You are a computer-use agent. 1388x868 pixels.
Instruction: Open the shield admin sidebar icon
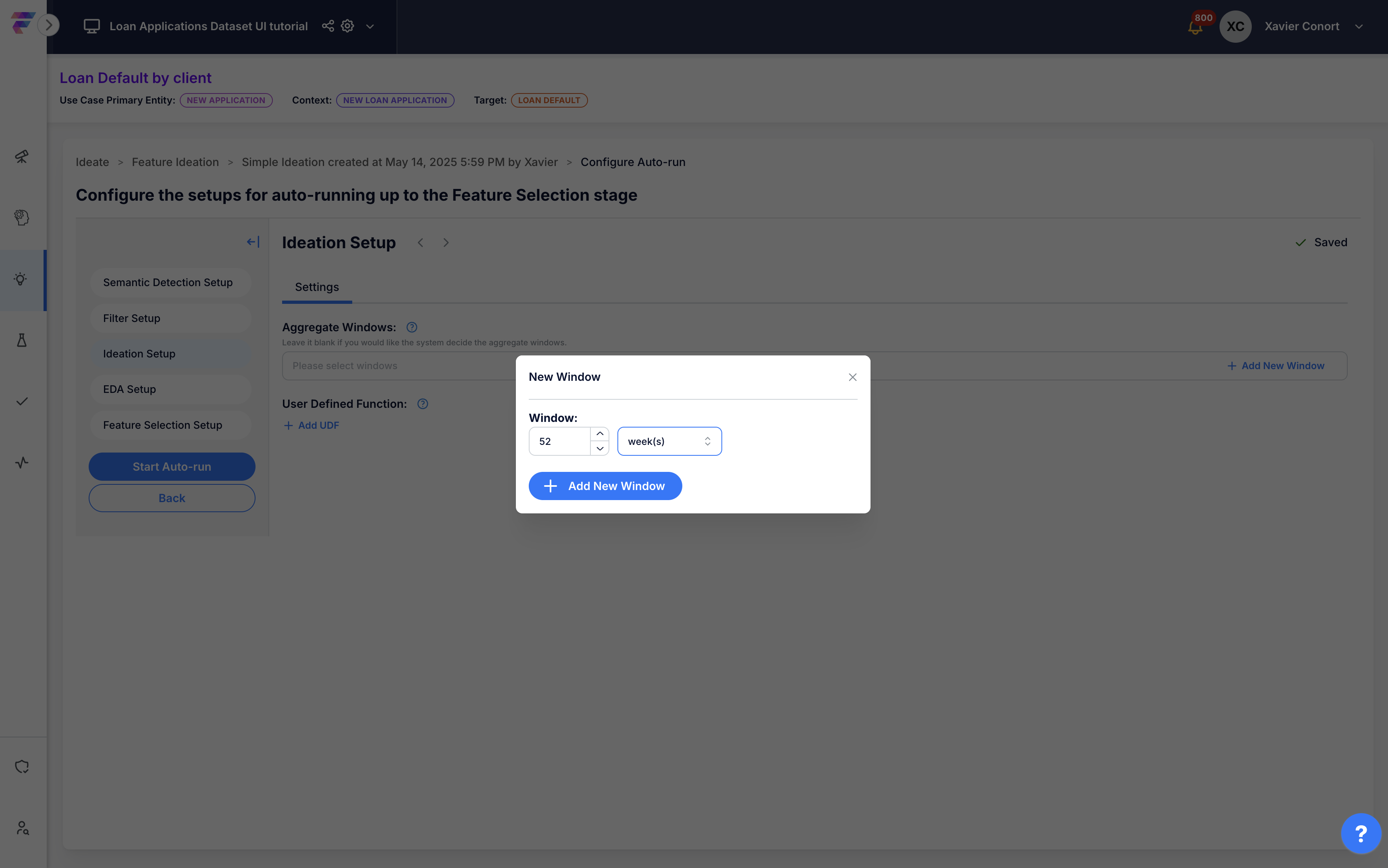coord(22,767)
